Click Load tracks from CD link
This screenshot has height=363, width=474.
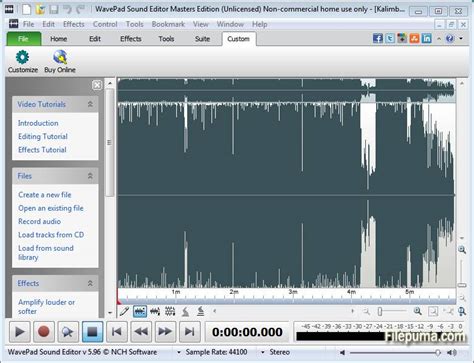tap(51, 235)
